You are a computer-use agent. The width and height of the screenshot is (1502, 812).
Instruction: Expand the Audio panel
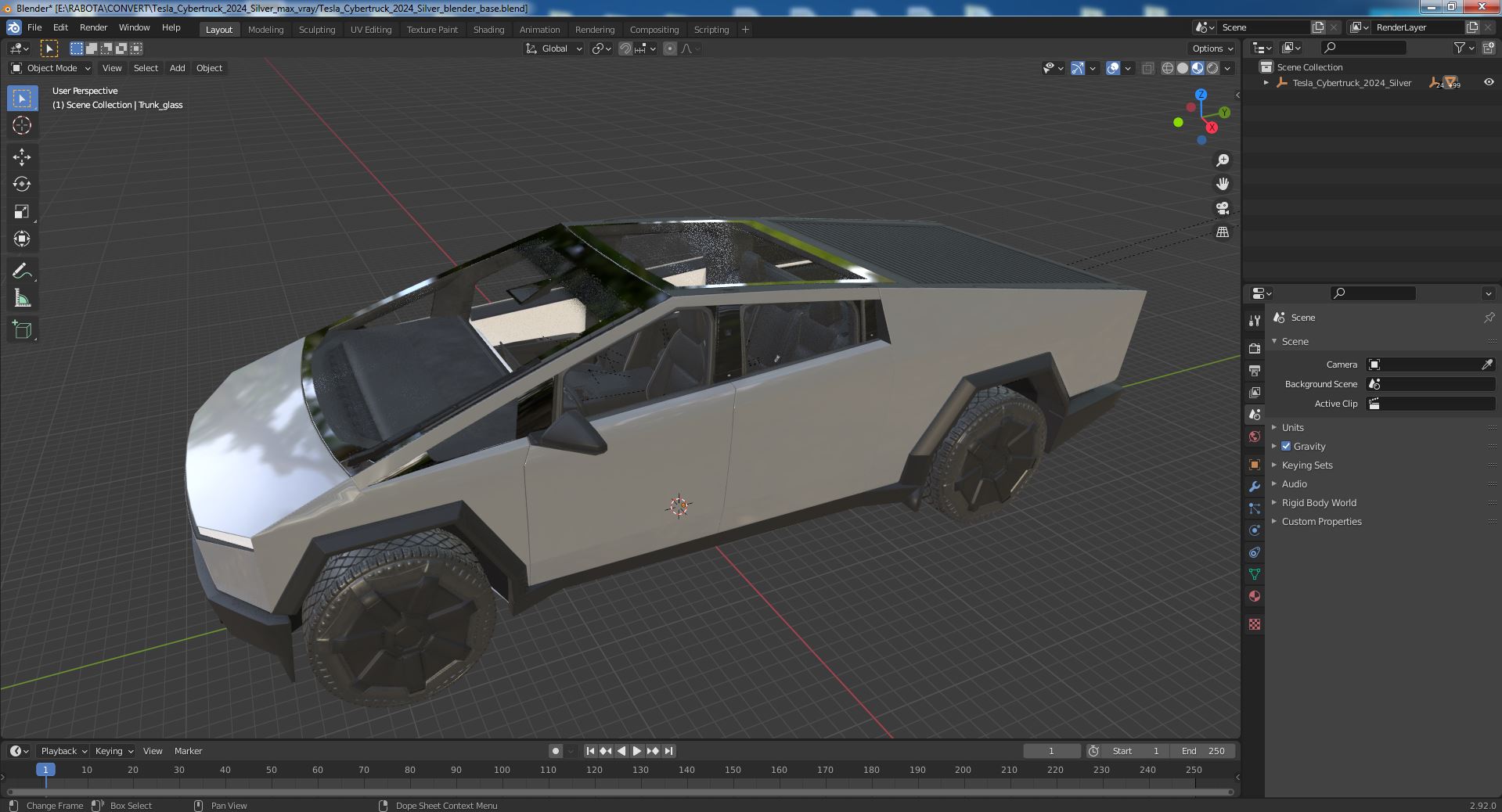point(1294,483)
